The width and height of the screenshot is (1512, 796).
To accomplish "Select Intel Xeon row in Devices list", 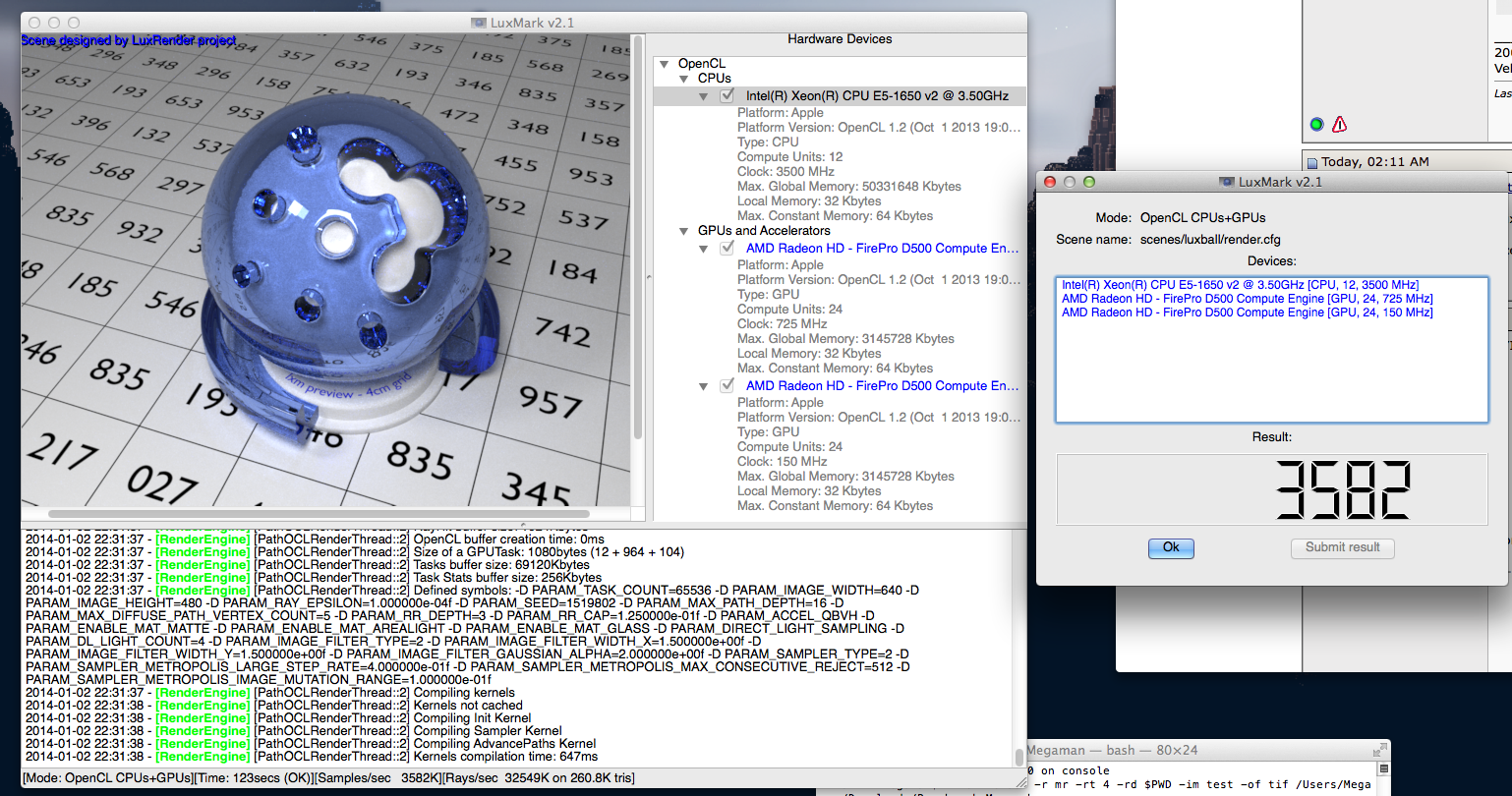I will coord(1240,284).
